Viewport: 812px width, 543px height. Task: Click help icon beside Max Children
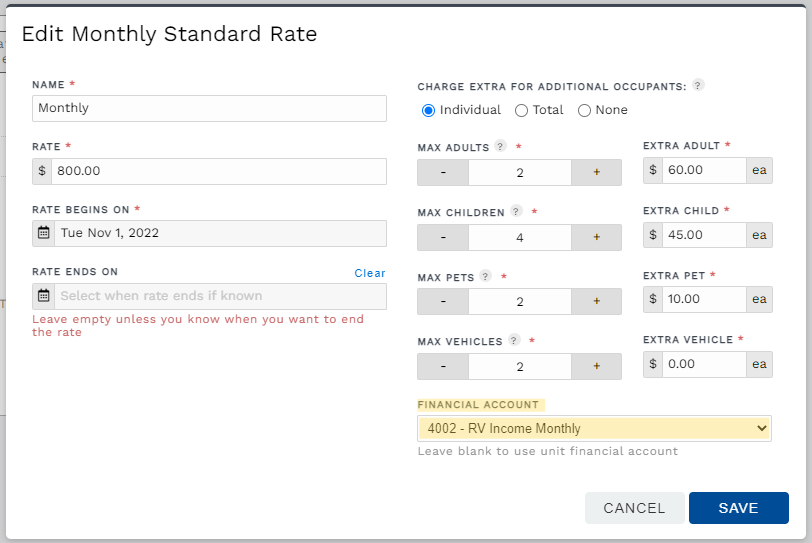click(x=516, y=211)
